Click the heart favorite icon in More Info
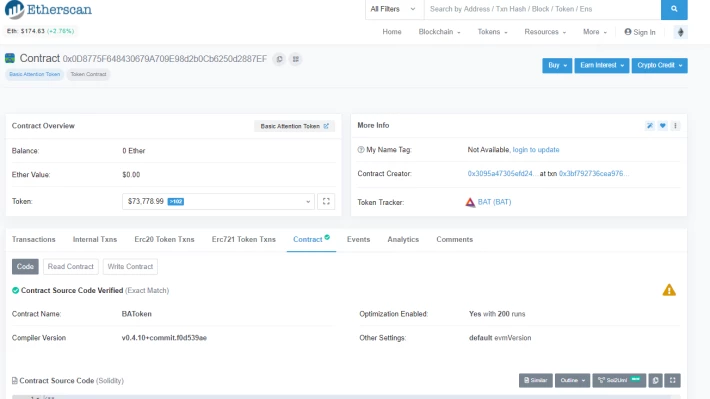710x399 pixels. (x=662, y=126)
